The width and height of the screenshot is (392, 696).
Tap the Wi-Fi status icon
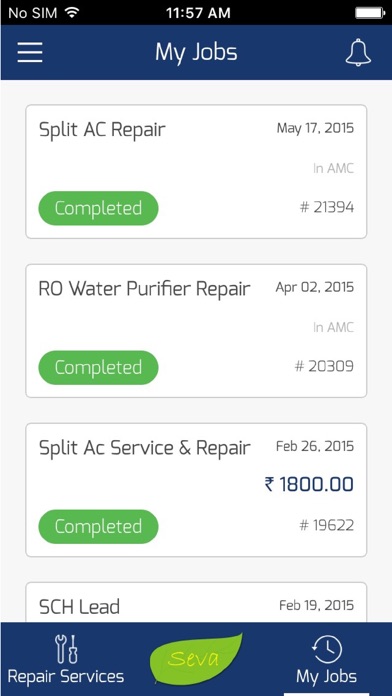tap(71, 12)
